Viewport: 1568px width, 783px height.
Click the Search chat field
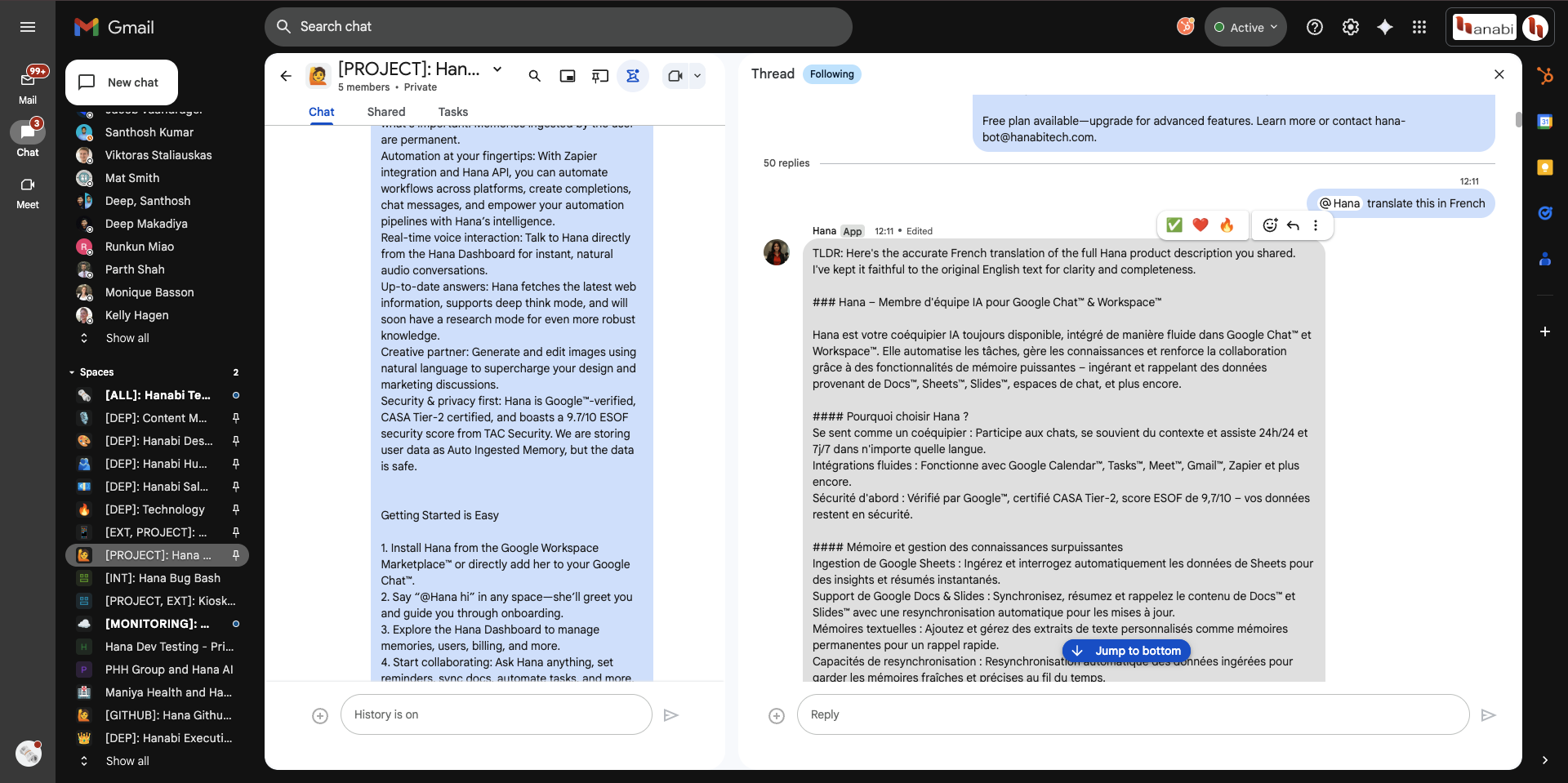point(559,27)
